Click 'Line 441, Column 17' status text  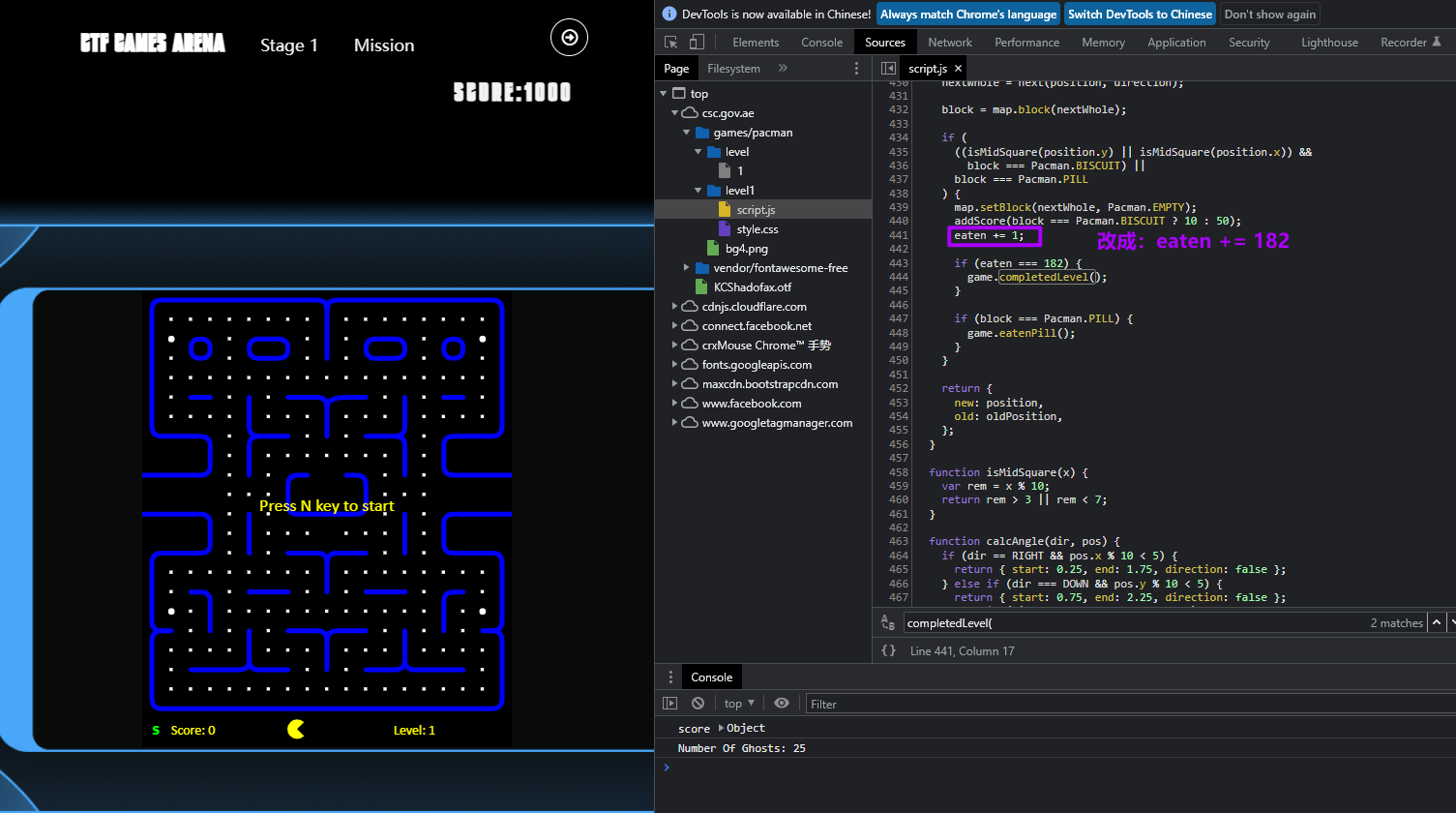pos(962,651)
